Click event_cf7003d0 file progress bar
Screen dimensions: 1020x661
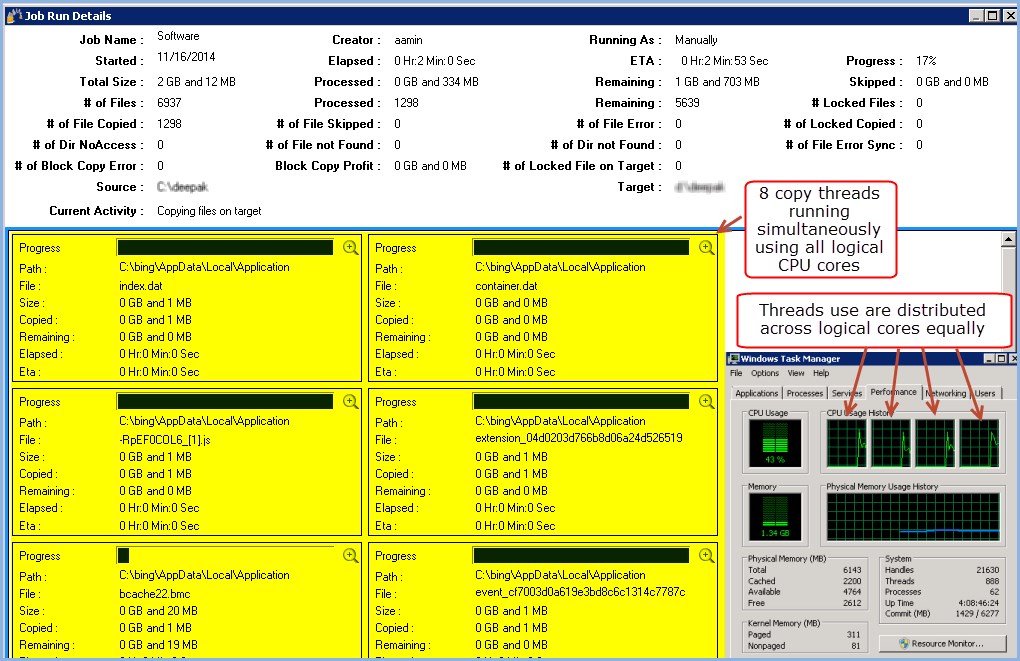pyautogui.click(x=581, y=556)
